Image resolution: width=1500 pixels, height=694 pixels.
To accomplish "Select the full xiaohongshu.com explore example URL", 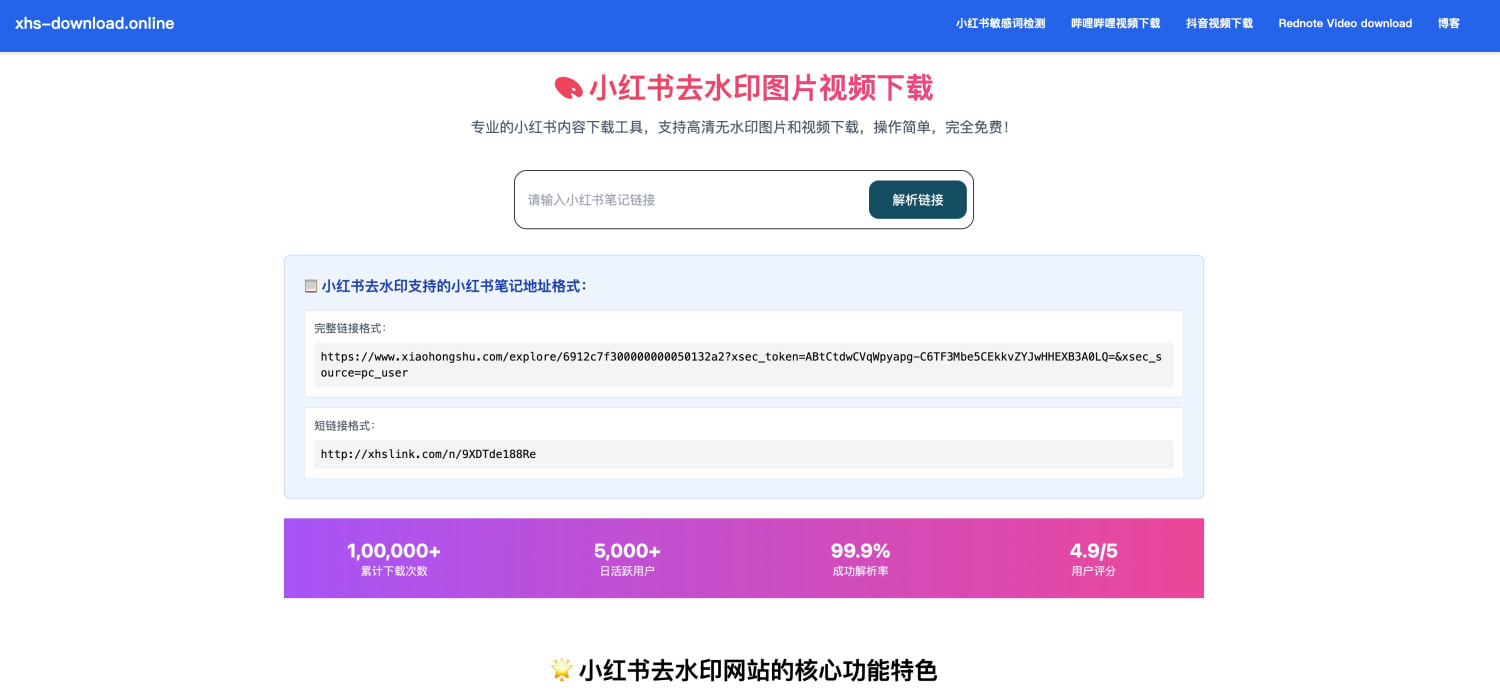I will click(744, 364).
